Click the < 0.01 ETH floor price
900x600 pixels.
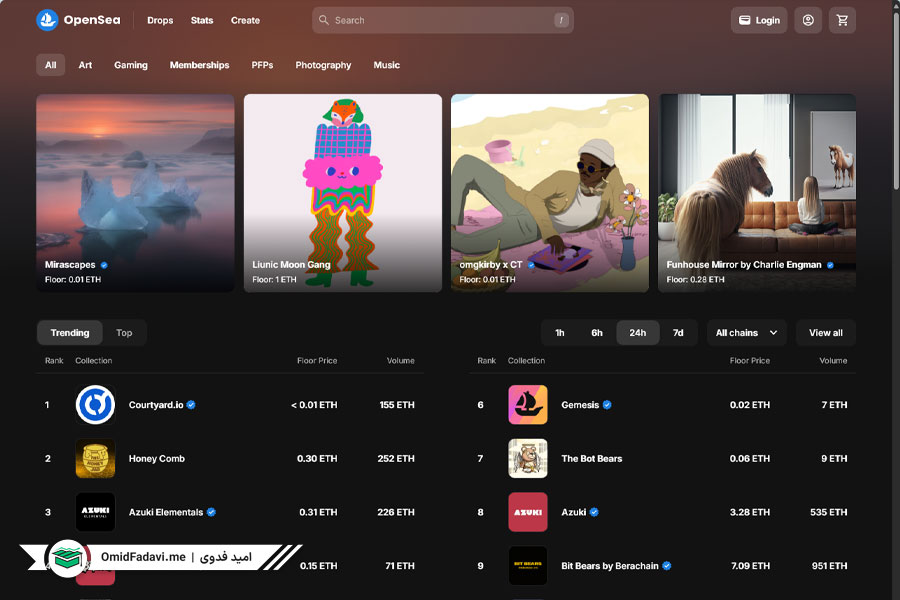(x=314, y=405)
